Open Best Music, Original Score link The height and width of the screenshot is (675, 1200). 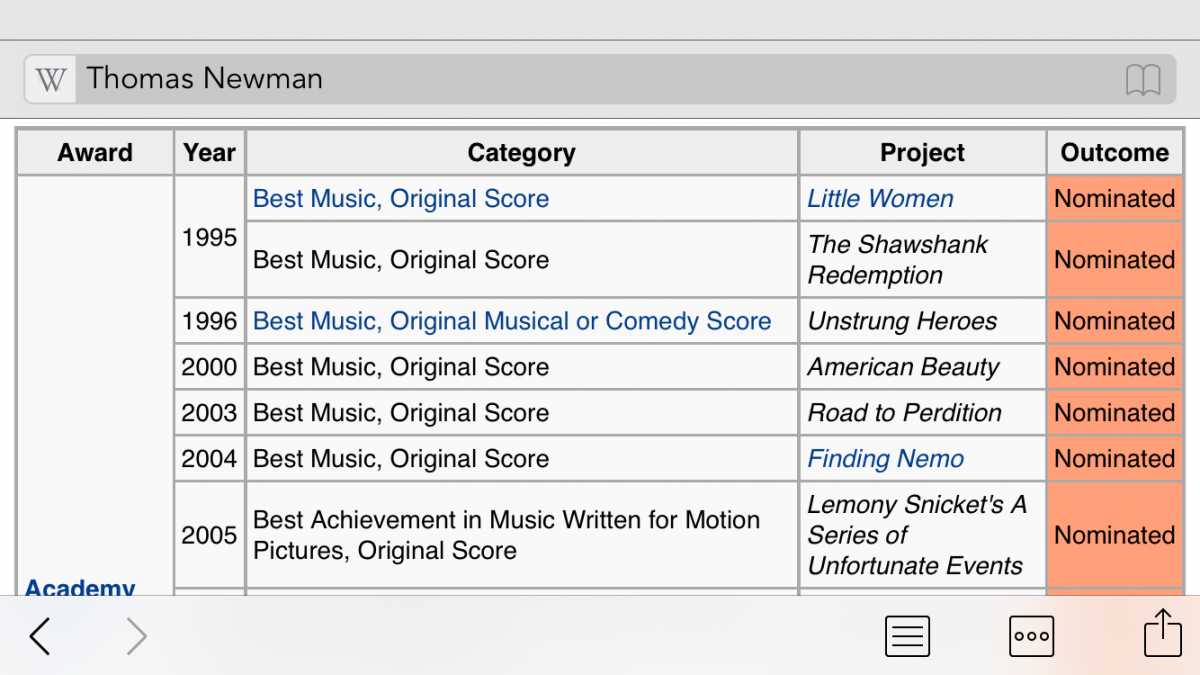point(401,199)
